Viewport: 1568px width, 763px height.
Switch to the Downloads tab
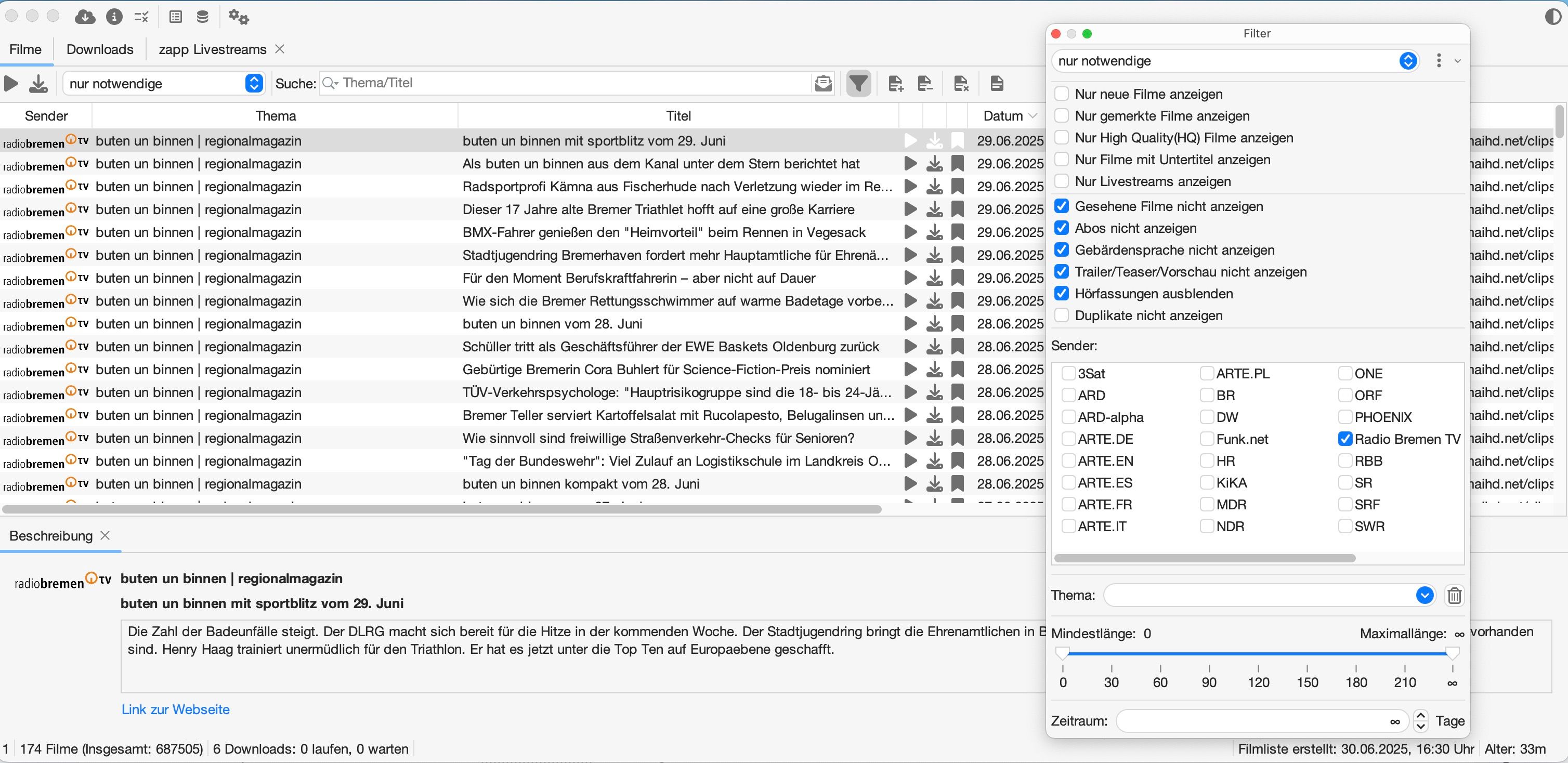(x=100, y=49)
